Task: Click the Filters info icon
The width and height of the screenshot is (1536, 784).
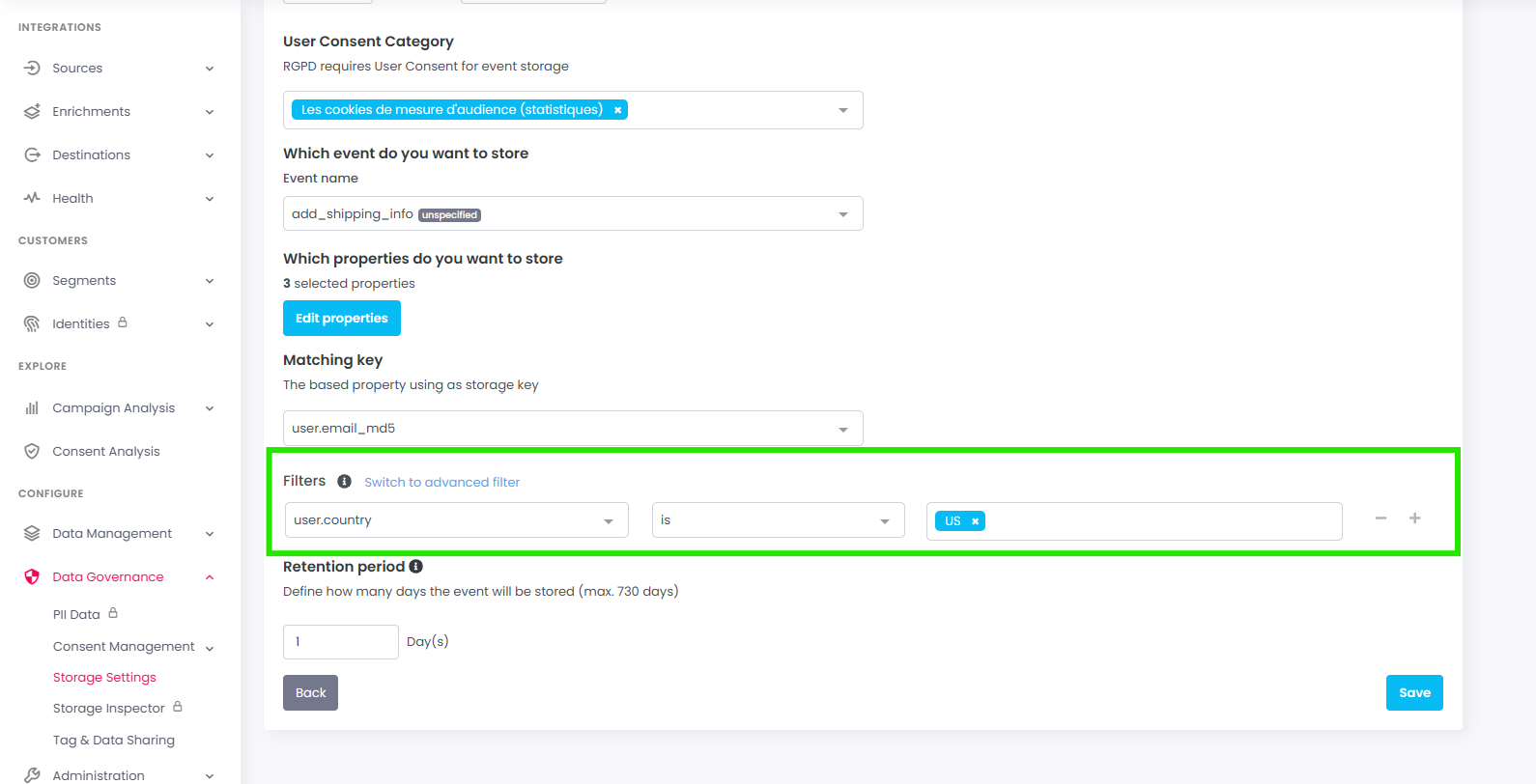Action: (344, 481)
